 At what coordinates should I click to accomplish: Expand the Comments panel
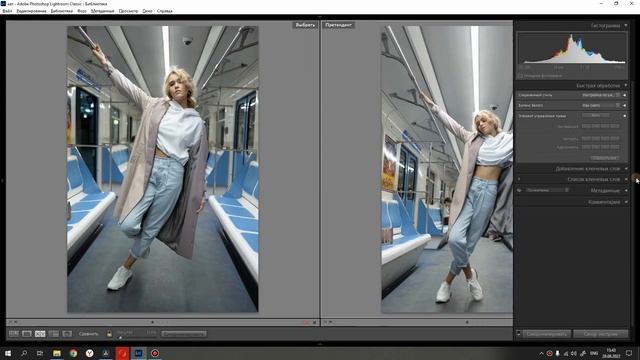pyautogui.click(x=626, y=202)
